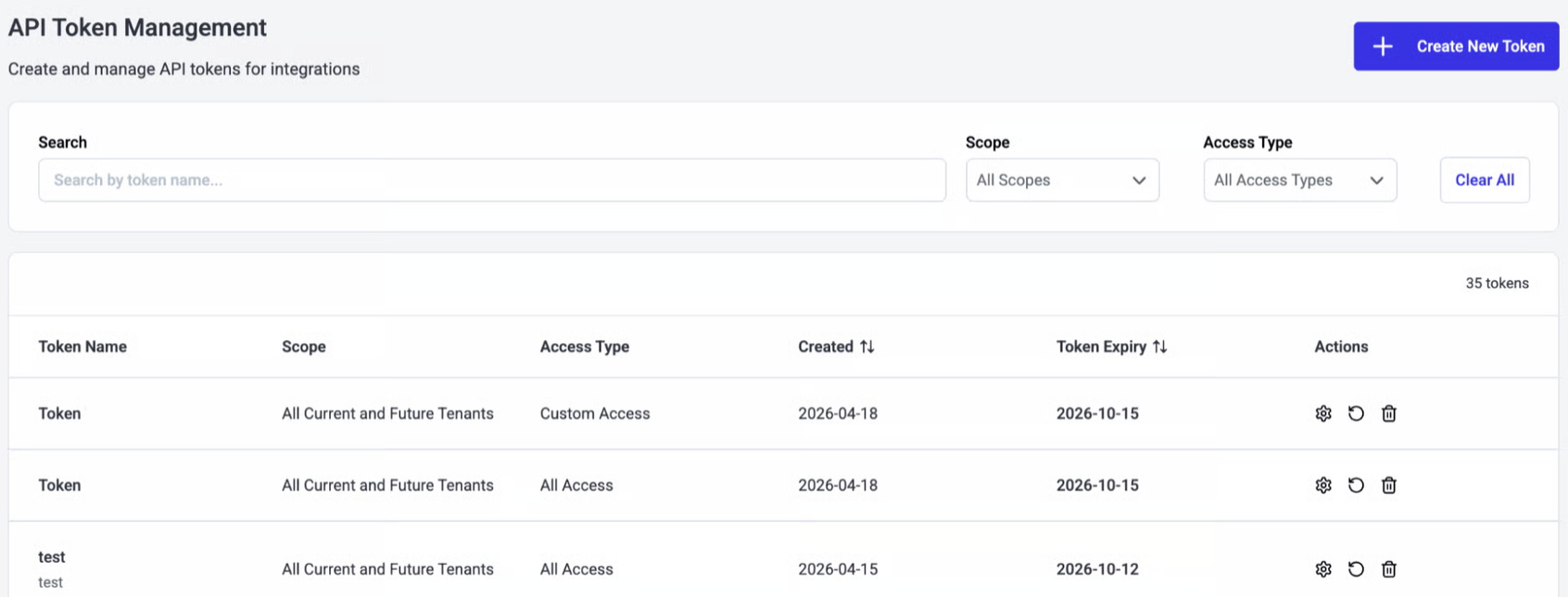This screenshot has width=1568, height=597.
Task: Delete the test token
Action: click(1388, 569)
